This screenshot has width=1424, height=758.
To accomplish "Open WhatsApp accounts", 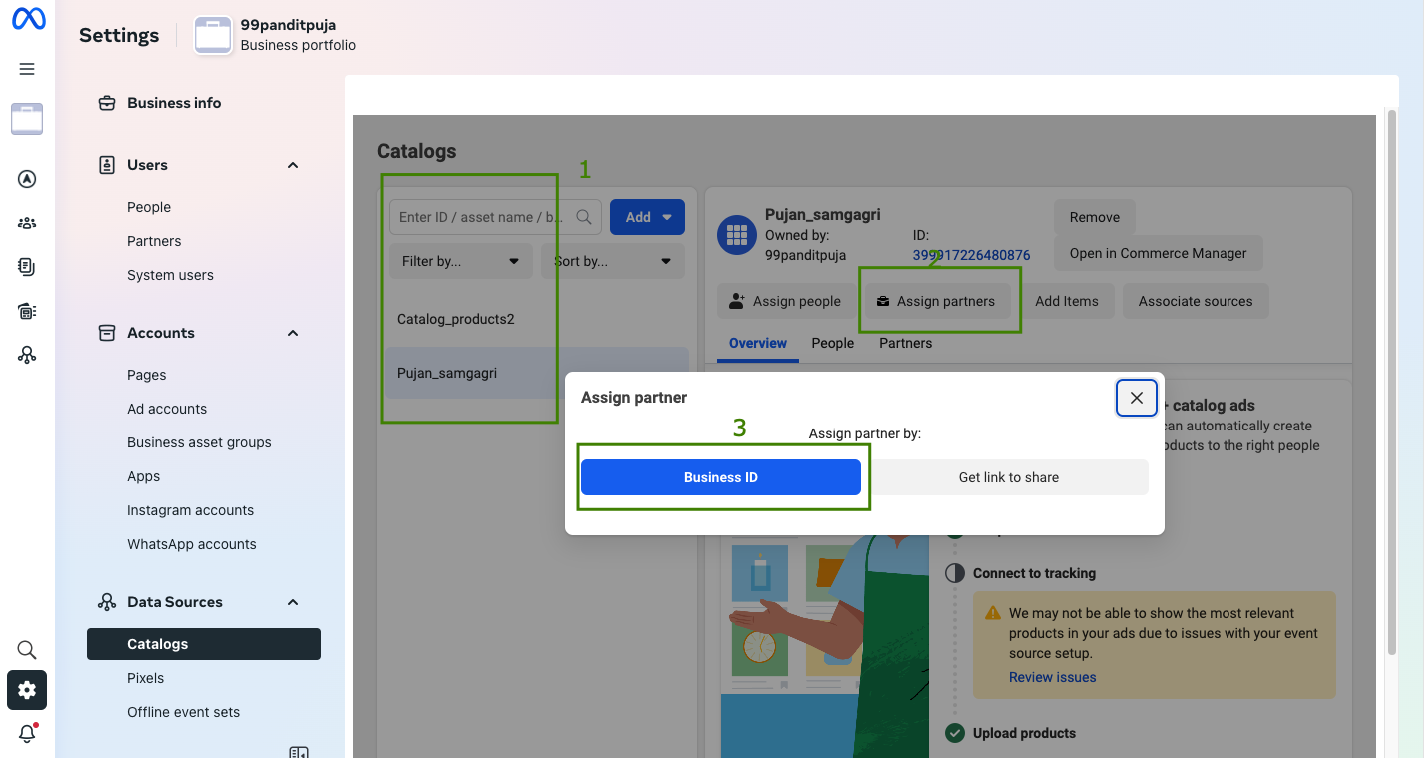I will (191, 544).
